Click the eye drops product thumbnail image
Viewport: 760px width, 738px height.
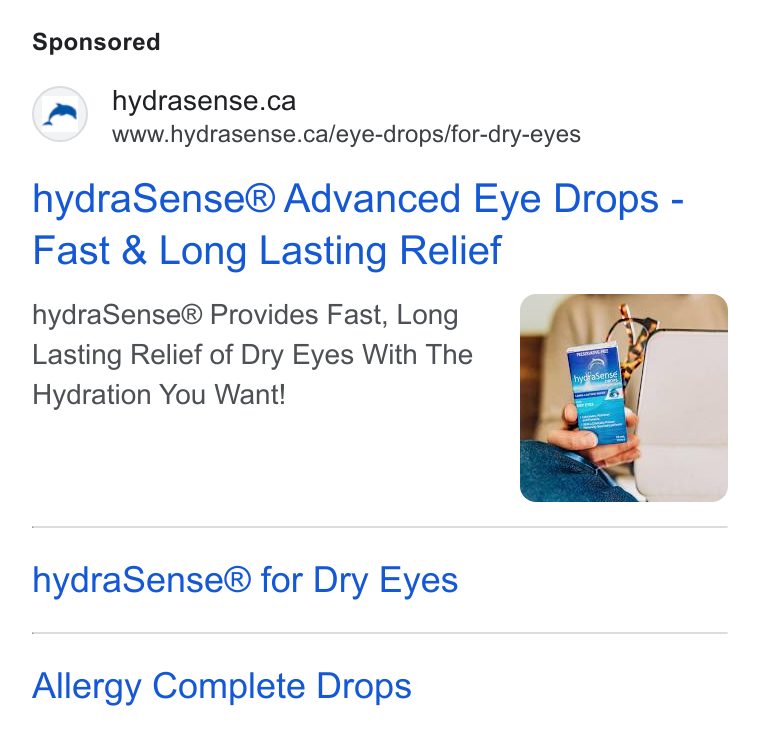pos(623,398)
